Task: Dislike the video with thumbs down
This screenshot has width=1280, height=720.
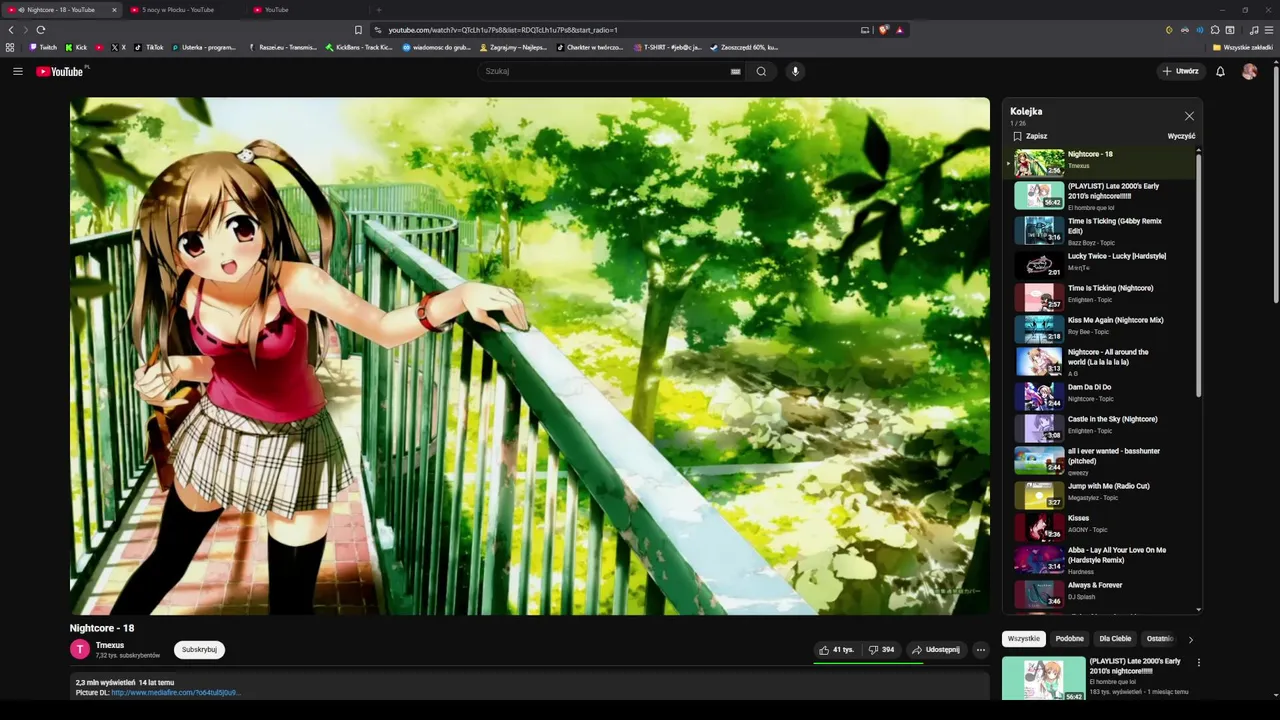Action: (x=881, y=650)
